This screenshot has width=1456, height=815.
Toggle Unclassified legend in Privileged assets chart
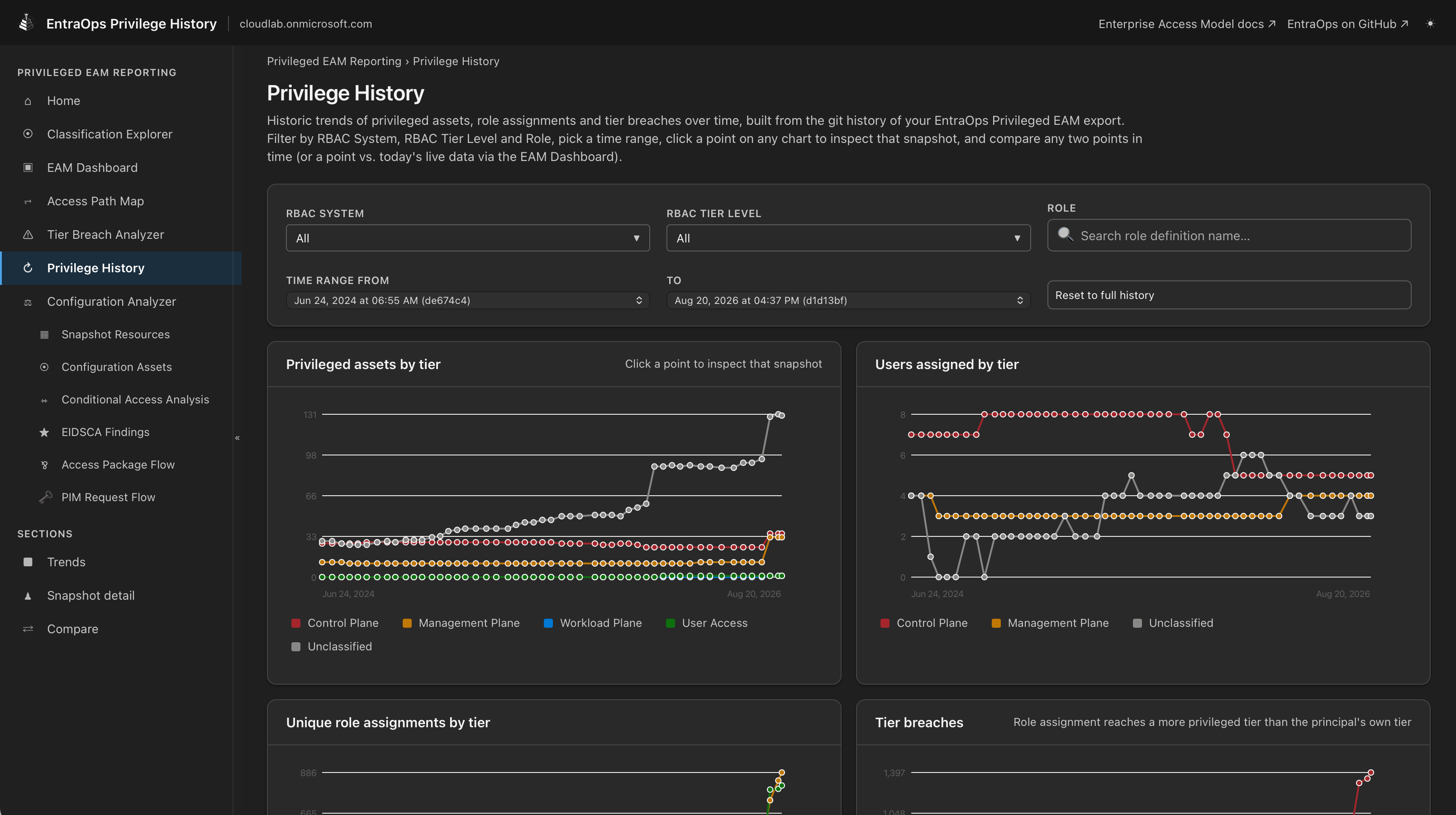pos(331,646)
